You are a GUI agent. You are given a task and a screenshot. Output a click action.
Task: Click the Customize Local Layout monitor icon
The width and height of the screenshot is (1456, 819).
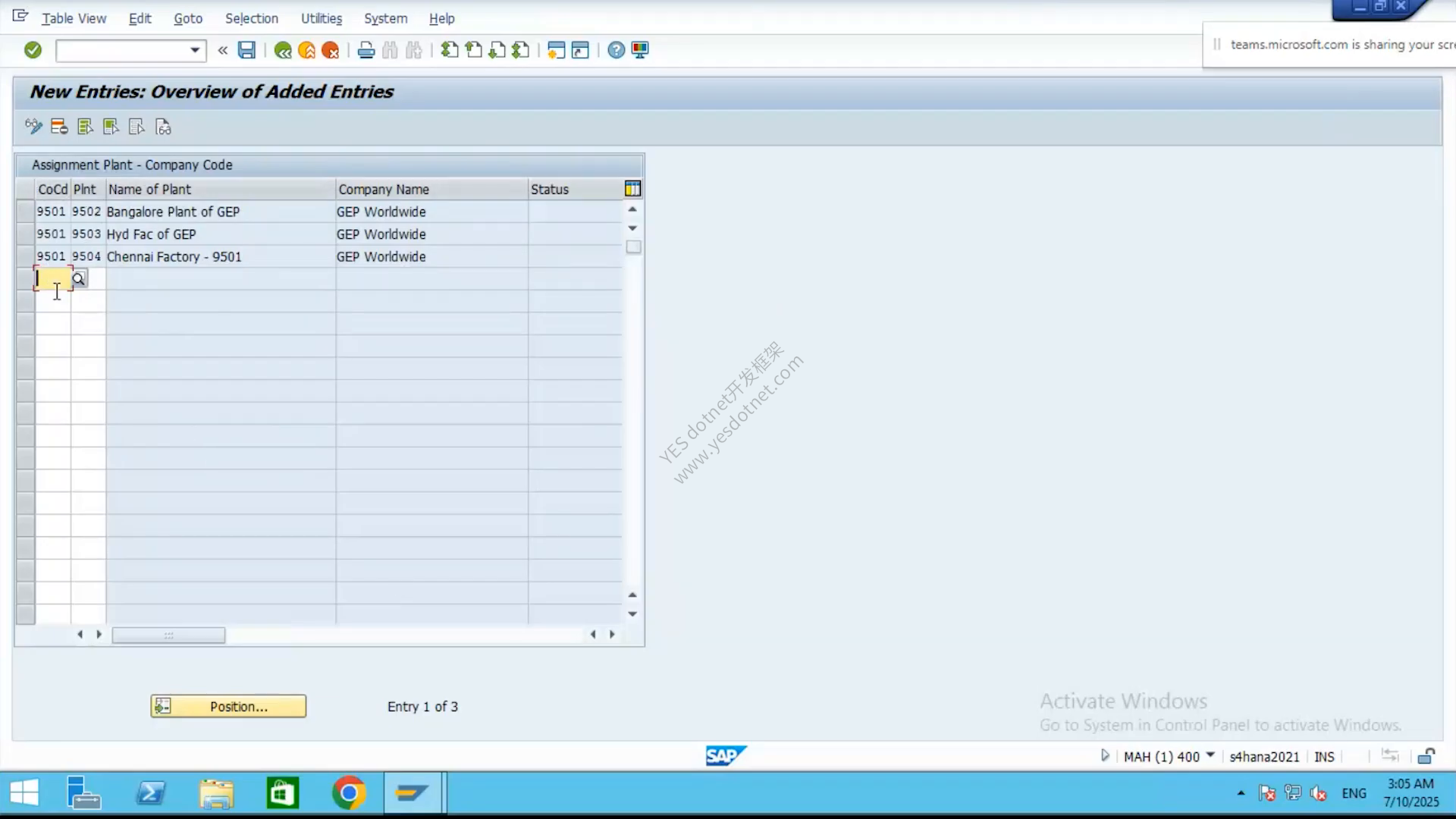(x=640, y=50)
